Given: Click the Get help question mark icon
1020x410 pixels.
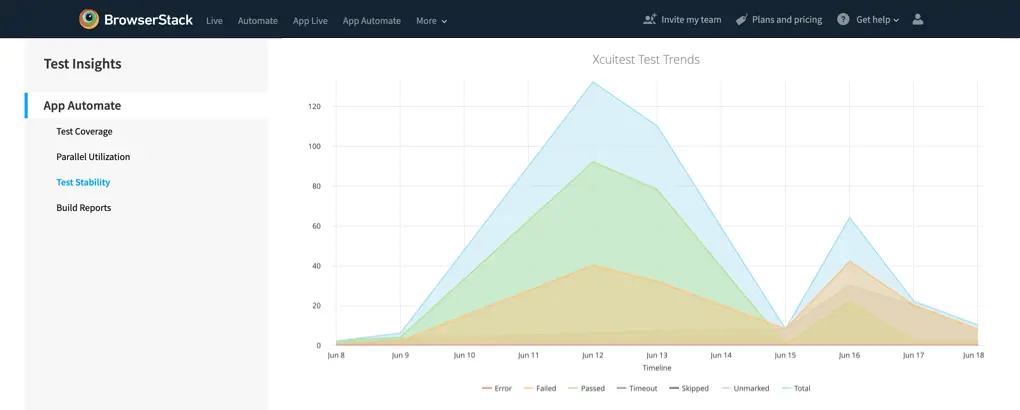Looking at the screenshot, I should (x=843, y=19).
